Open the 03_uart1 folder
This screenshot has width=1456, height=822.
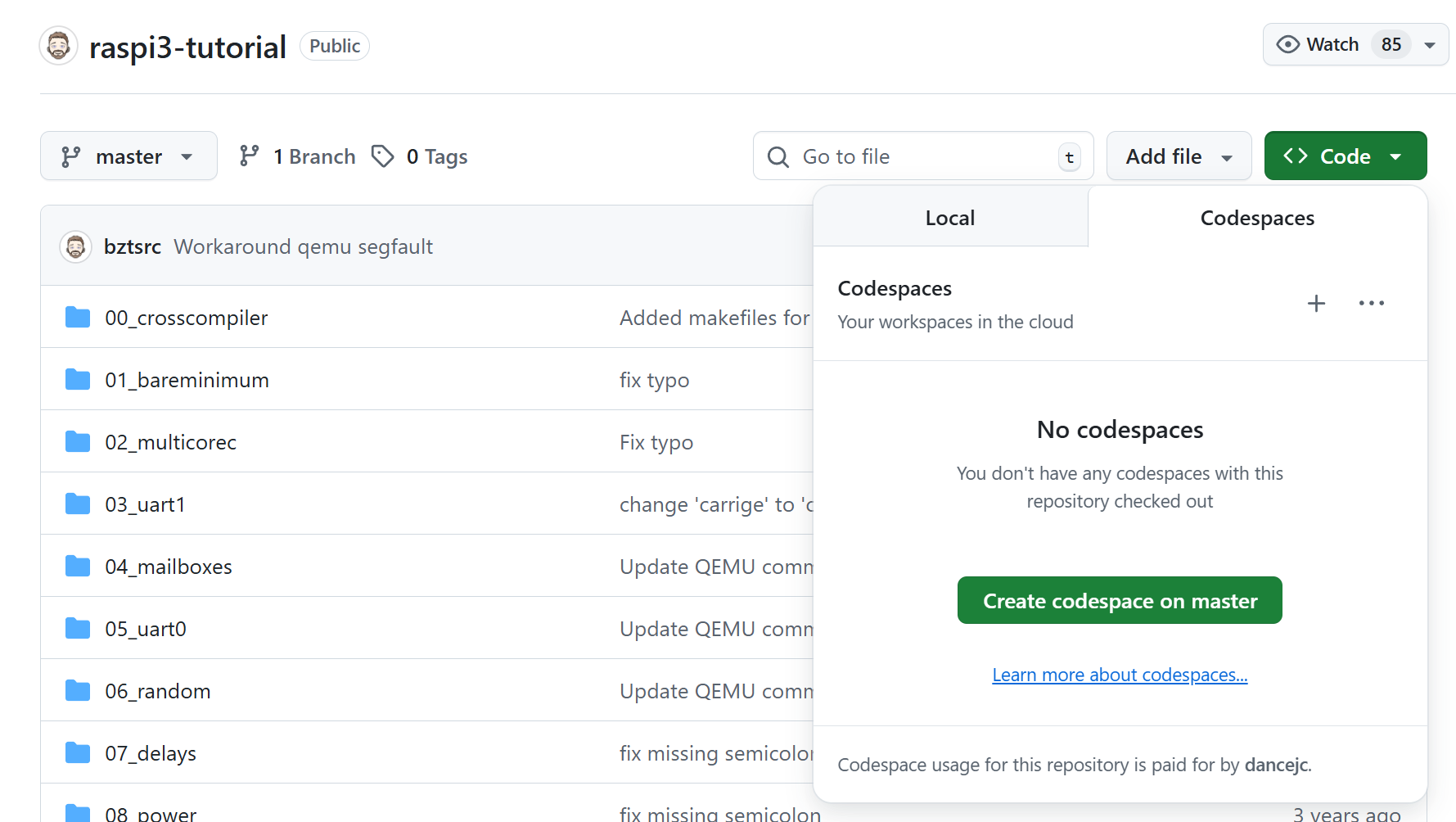145,504
